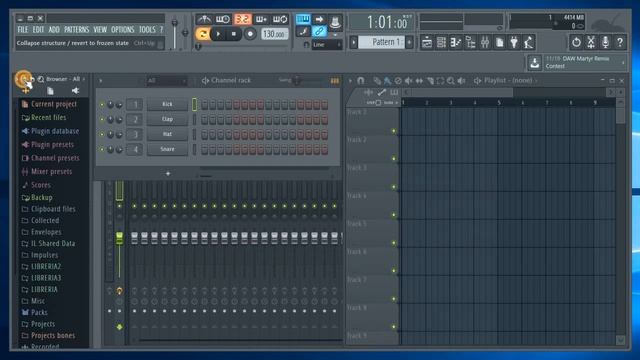Click the browser search magnifier icon

tap(41, 79)
